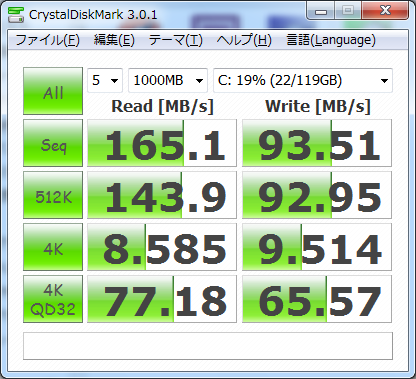Minimize the CrystalDiskMark window
The image size is (416, 379).
click(321, 11)
